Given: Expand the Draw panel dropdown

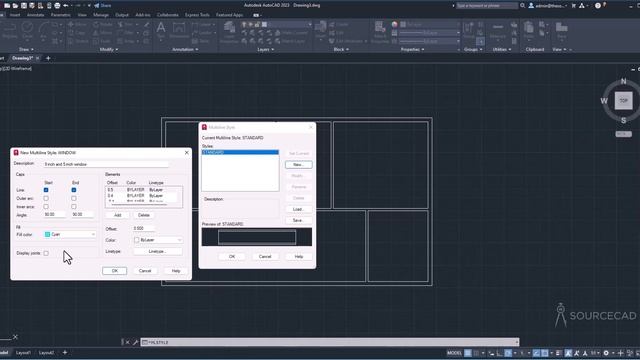Looking at the screenshot, I should pos(26,49).
